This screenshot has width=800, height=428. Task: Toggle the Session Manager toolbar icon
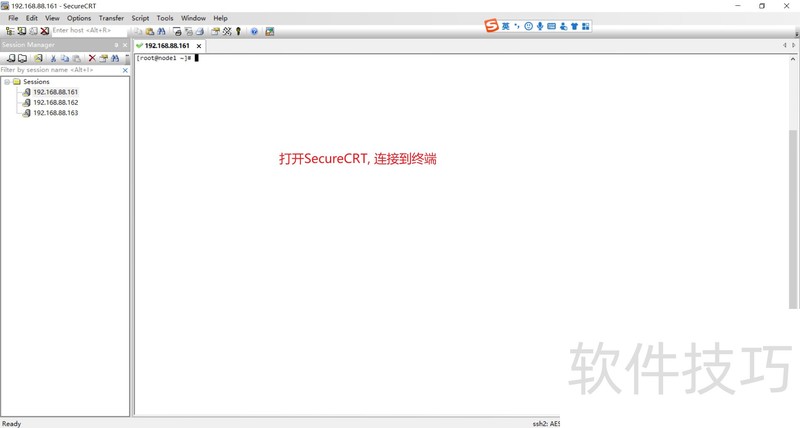(10, 31)
